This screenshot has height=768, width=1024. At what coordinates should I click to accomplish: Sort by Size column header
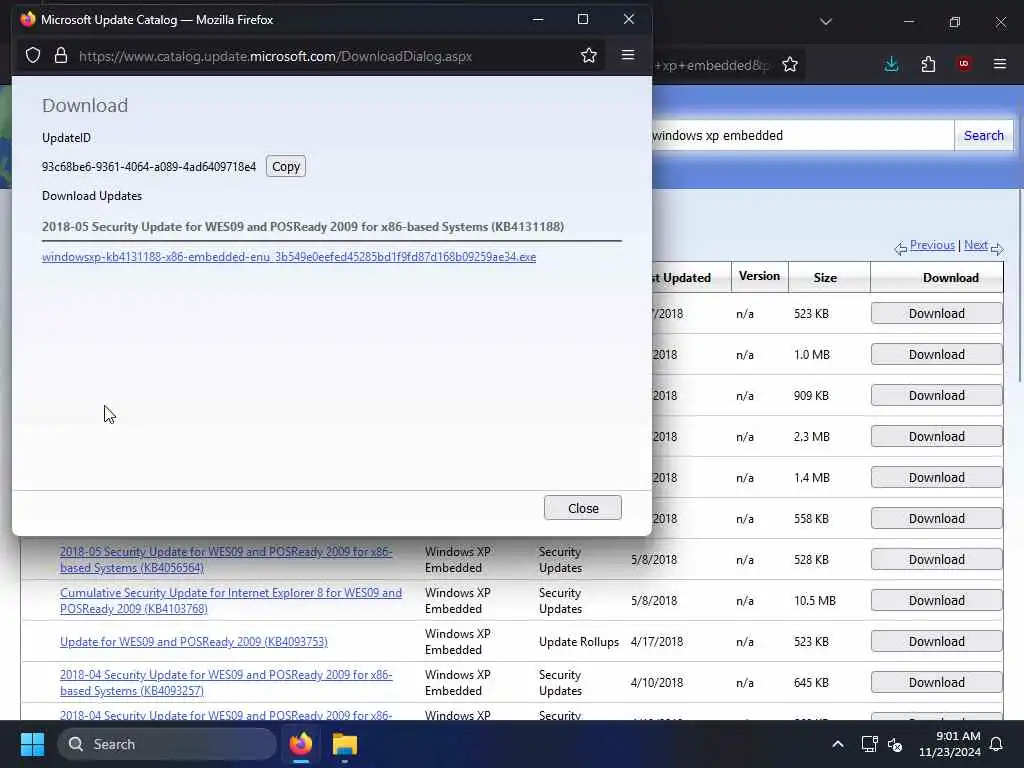tap(825, 278)
